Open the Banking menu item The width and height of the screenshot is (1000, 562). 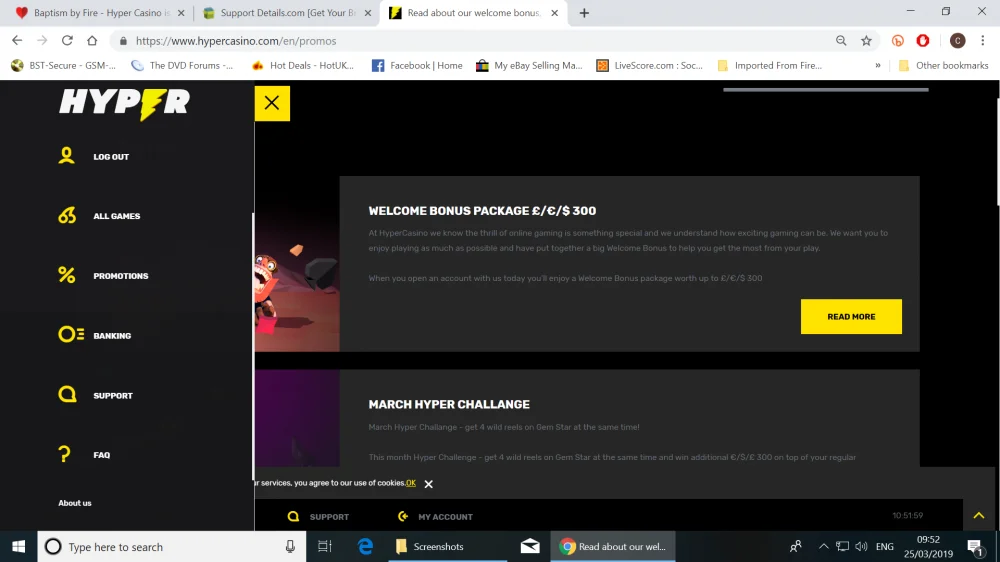point(112,336)
